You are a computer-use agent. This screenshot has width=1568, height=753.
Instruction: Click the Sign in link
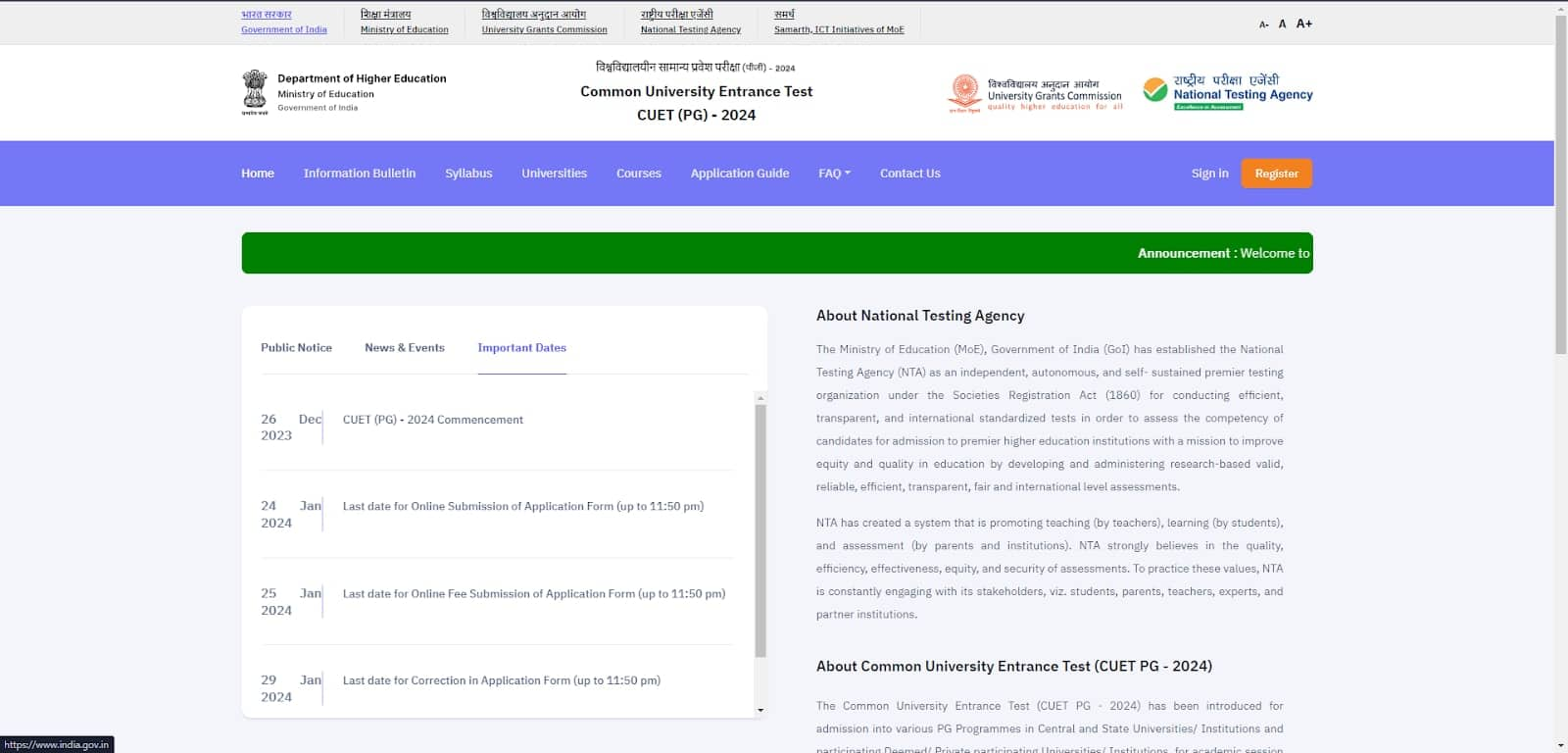pyautogui.click(x=1209, y=174)
